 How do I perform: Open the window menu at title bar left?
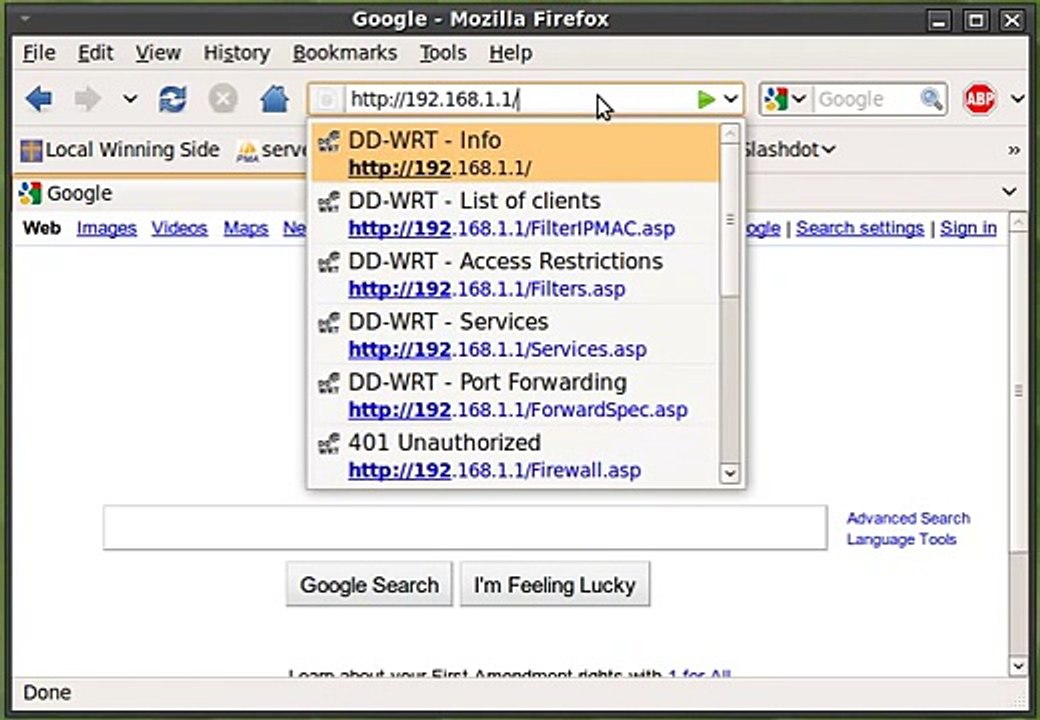(25, 19)
